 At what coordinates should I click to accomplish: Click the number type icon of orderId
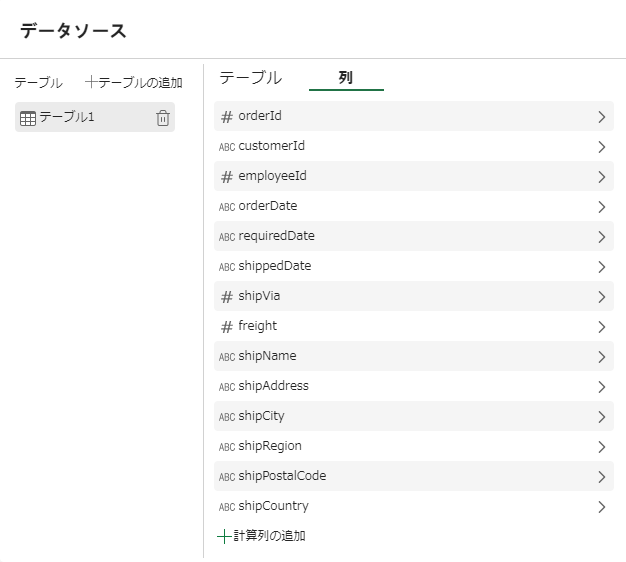pos(226,117)
